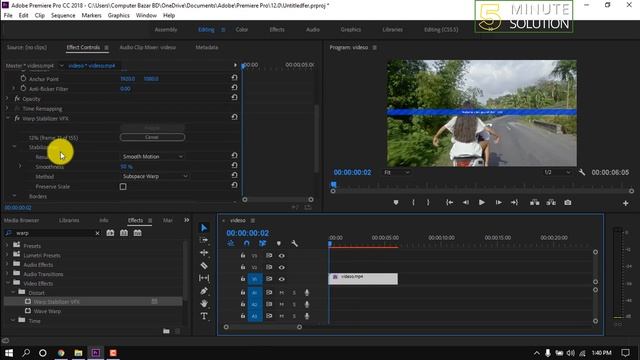Show more panel tabs chevron
This screenshot has width=640, height=360.
(187, 220)
